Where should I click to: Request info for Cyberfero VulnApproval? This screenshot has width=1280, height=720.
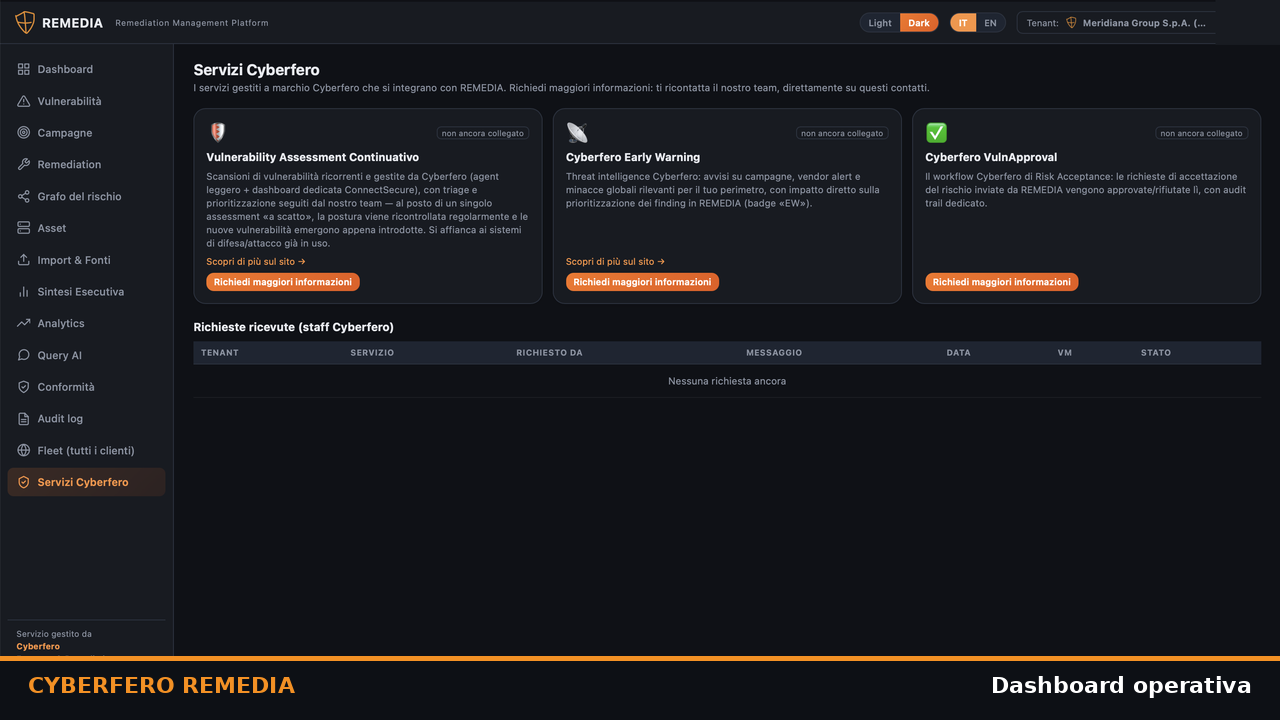point(1002,282)
